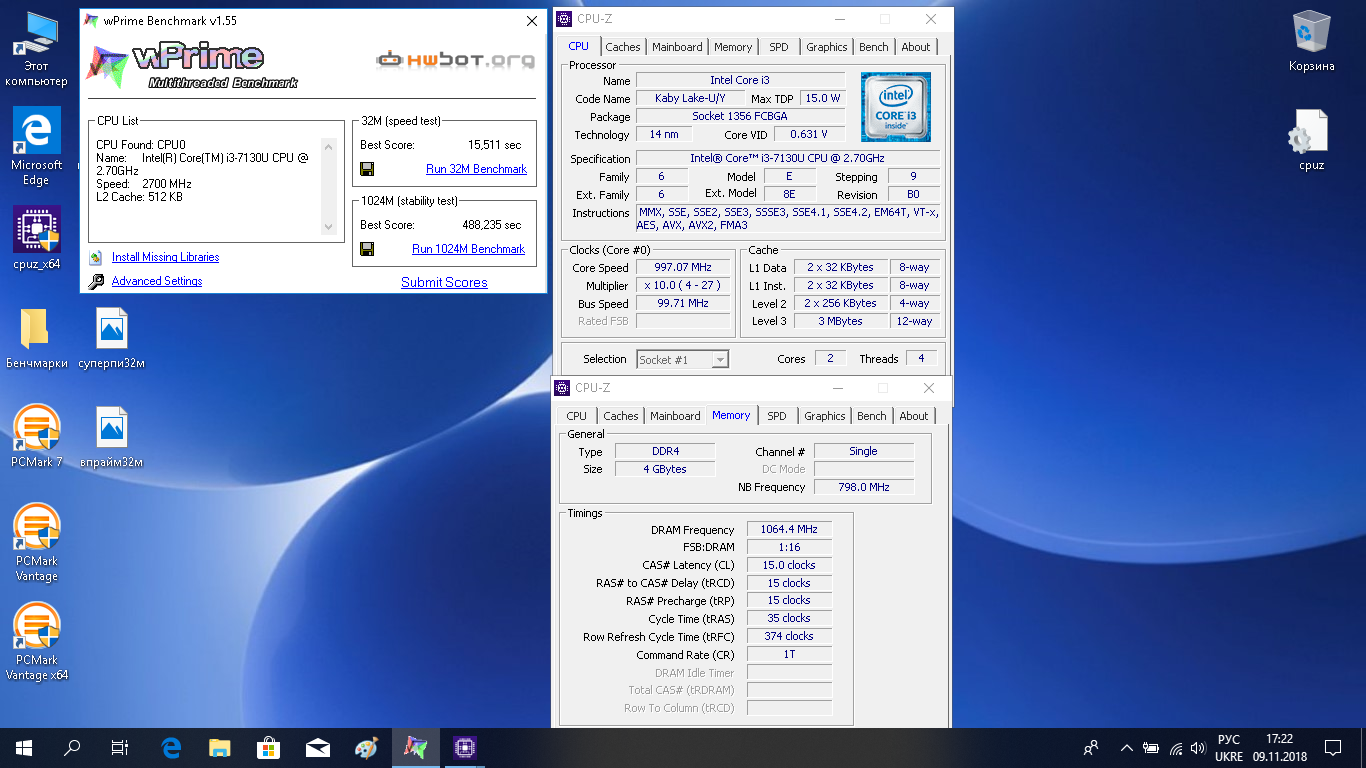Image resolution: width=1366 pixels, height=768 pixels.
Task: Click the Advanced Settings wrench icon
Action: (96, 282)
